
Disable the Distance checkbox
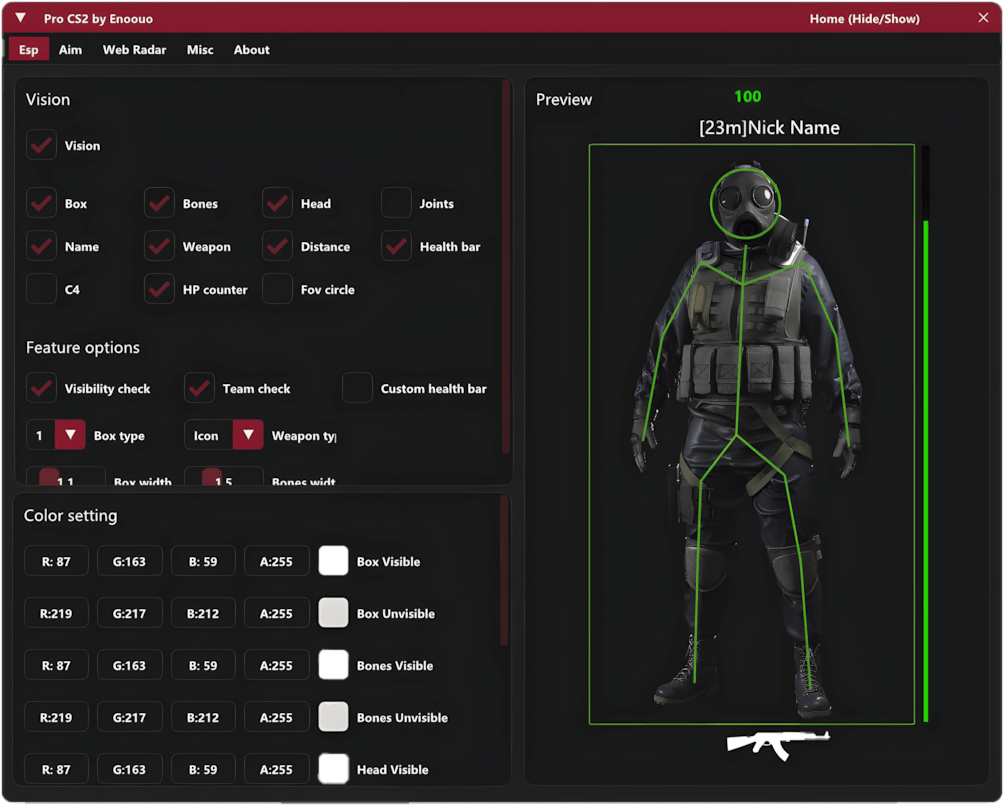tap(277, 247)
